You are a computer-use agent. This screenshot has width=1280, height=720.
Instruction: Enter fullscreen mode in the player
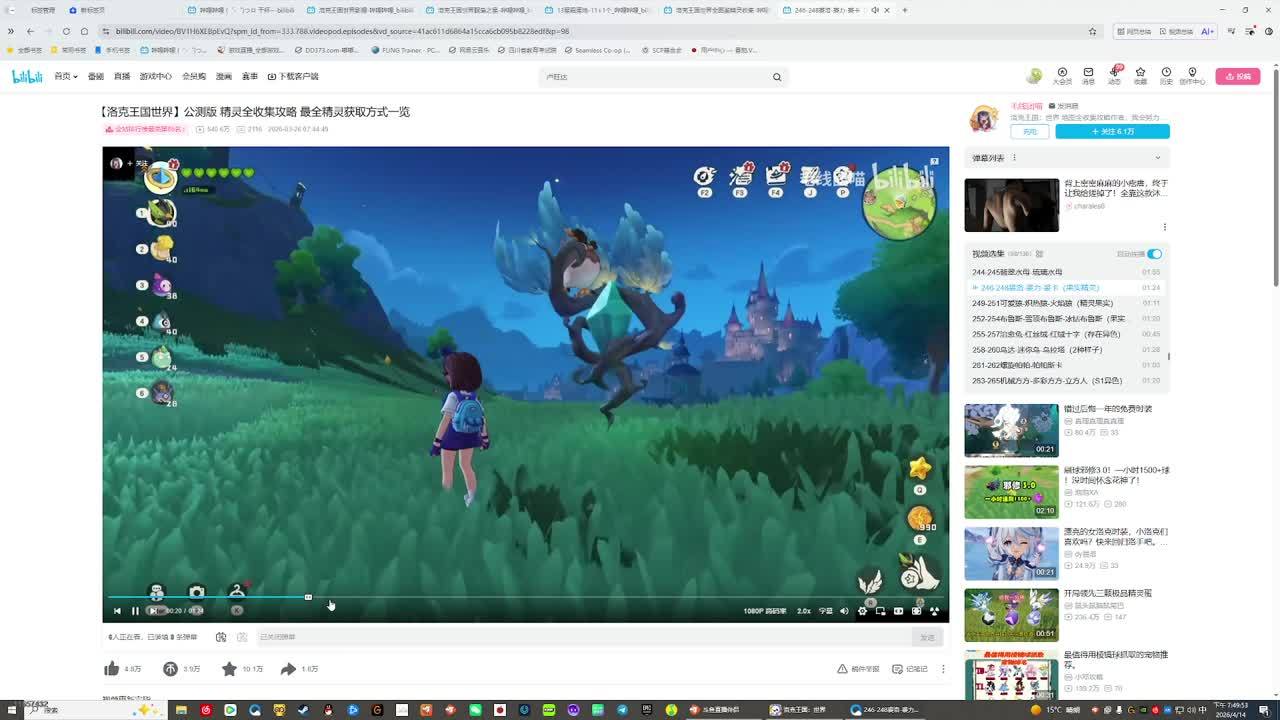[934, 611]
